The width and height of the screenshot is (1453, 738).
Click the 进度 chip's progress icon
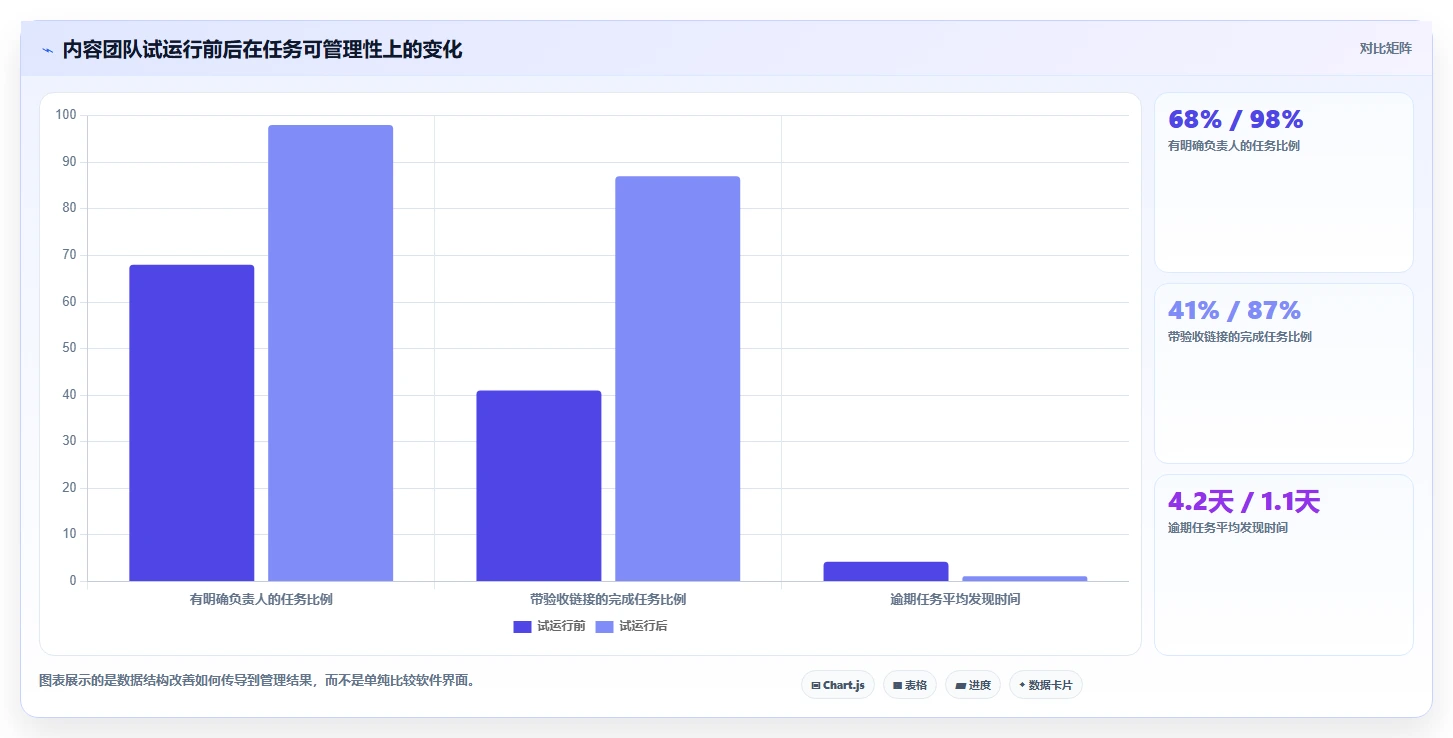coord(960,686)
